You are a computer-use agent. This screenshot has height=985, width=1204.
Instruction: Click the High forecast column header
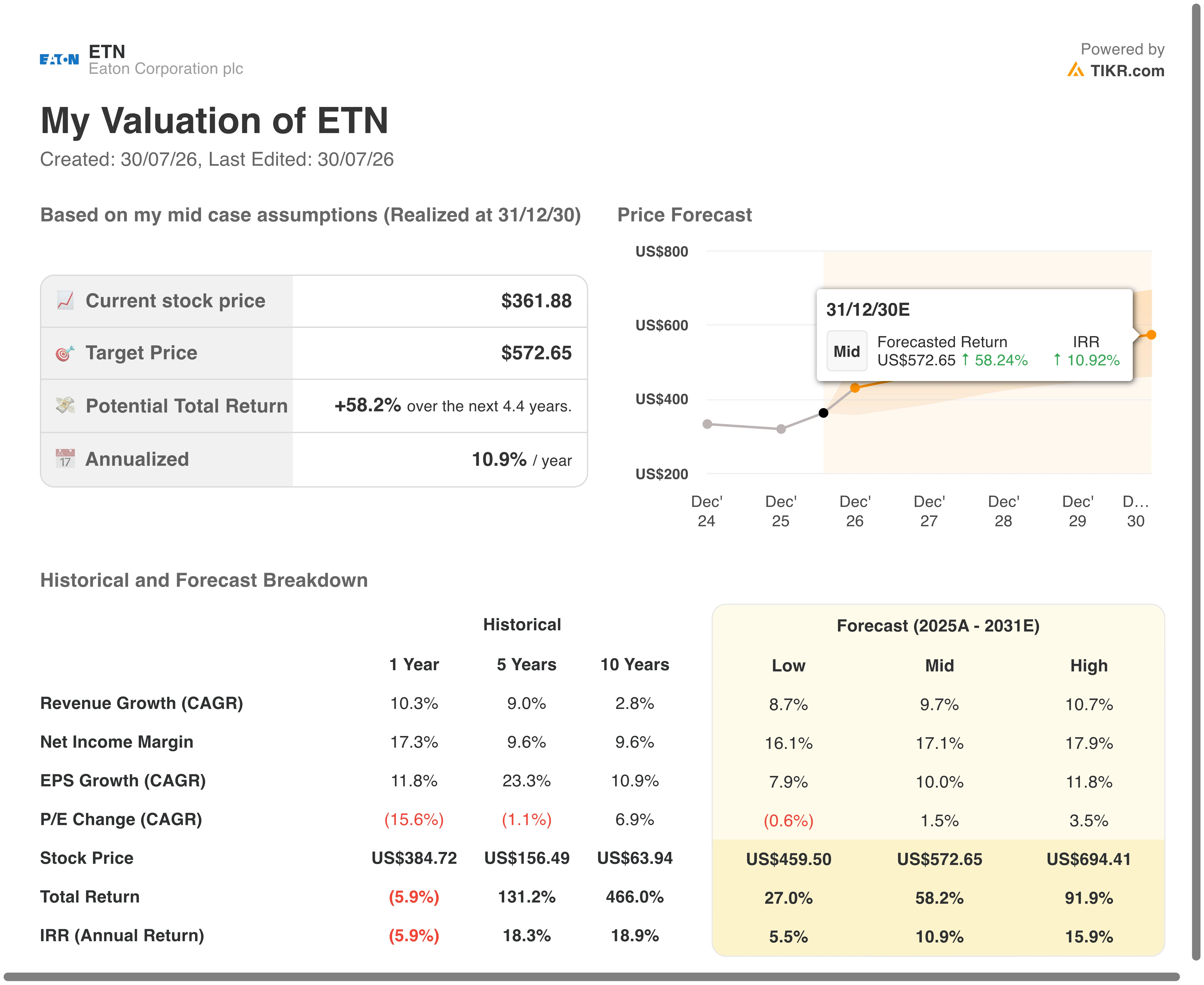[x=1089, y=666]
